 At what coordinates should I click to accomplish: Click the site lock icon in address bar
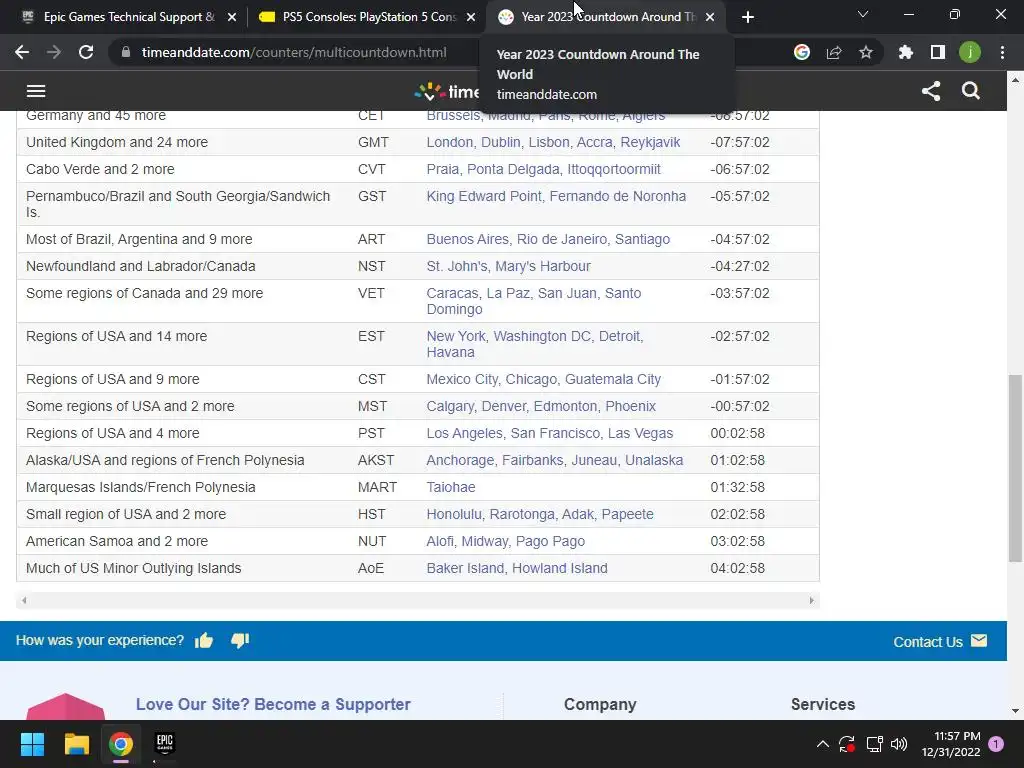click(126, 52)
